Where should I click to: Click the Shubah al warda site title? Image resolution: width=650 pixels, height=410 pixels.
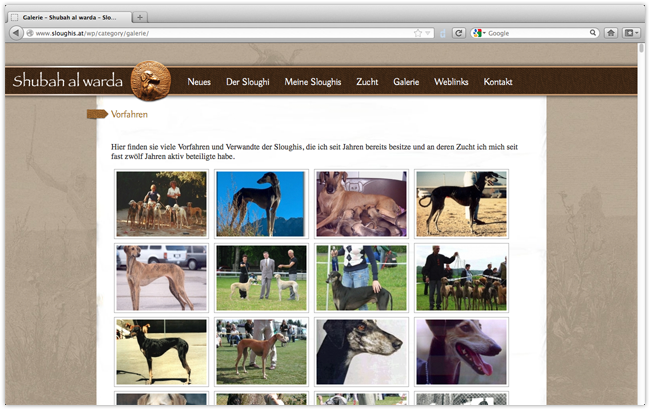[x=68, y=80]
